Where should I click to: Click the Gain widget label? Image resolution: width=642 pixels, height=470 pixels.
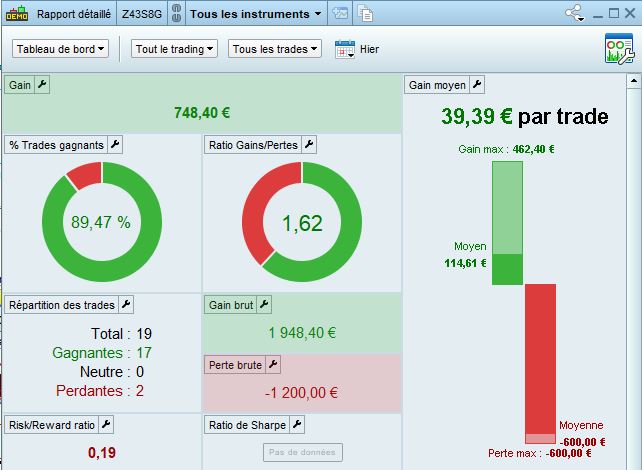click(20, 85)
